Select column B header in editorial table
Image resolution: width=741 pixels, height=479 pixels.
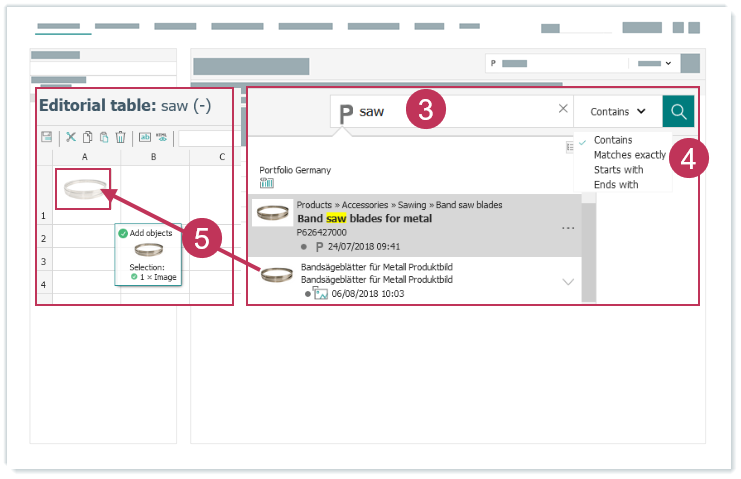pos(153,157)
